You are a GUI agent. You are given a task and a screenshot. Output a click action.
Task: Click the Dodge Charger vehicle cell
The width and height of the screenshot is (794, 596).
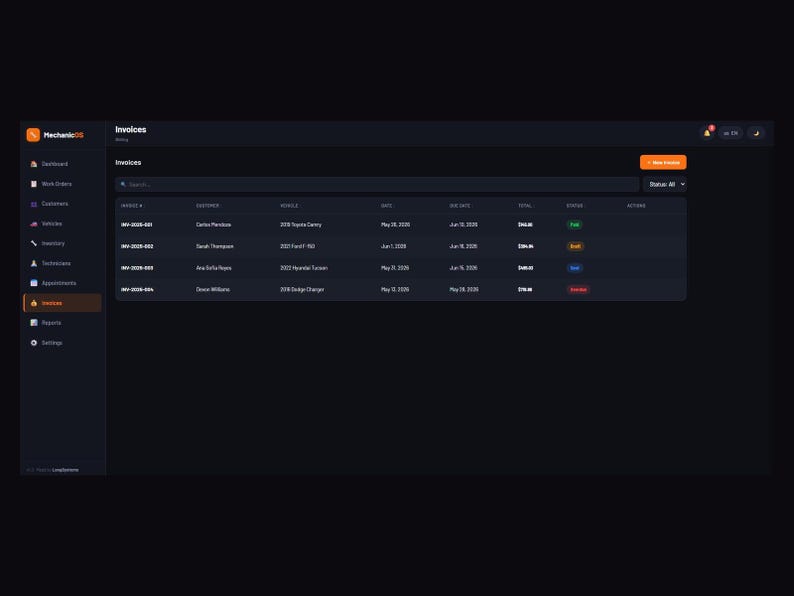point(302,290)
